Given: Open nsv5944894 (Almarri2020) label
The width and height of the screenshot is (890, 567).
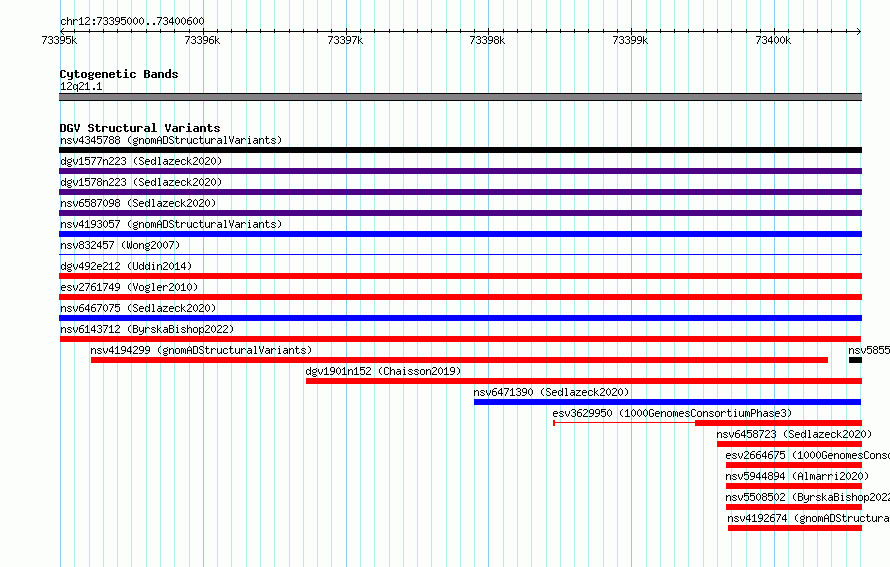Looking at the screenshot, I should coord(797,476).
